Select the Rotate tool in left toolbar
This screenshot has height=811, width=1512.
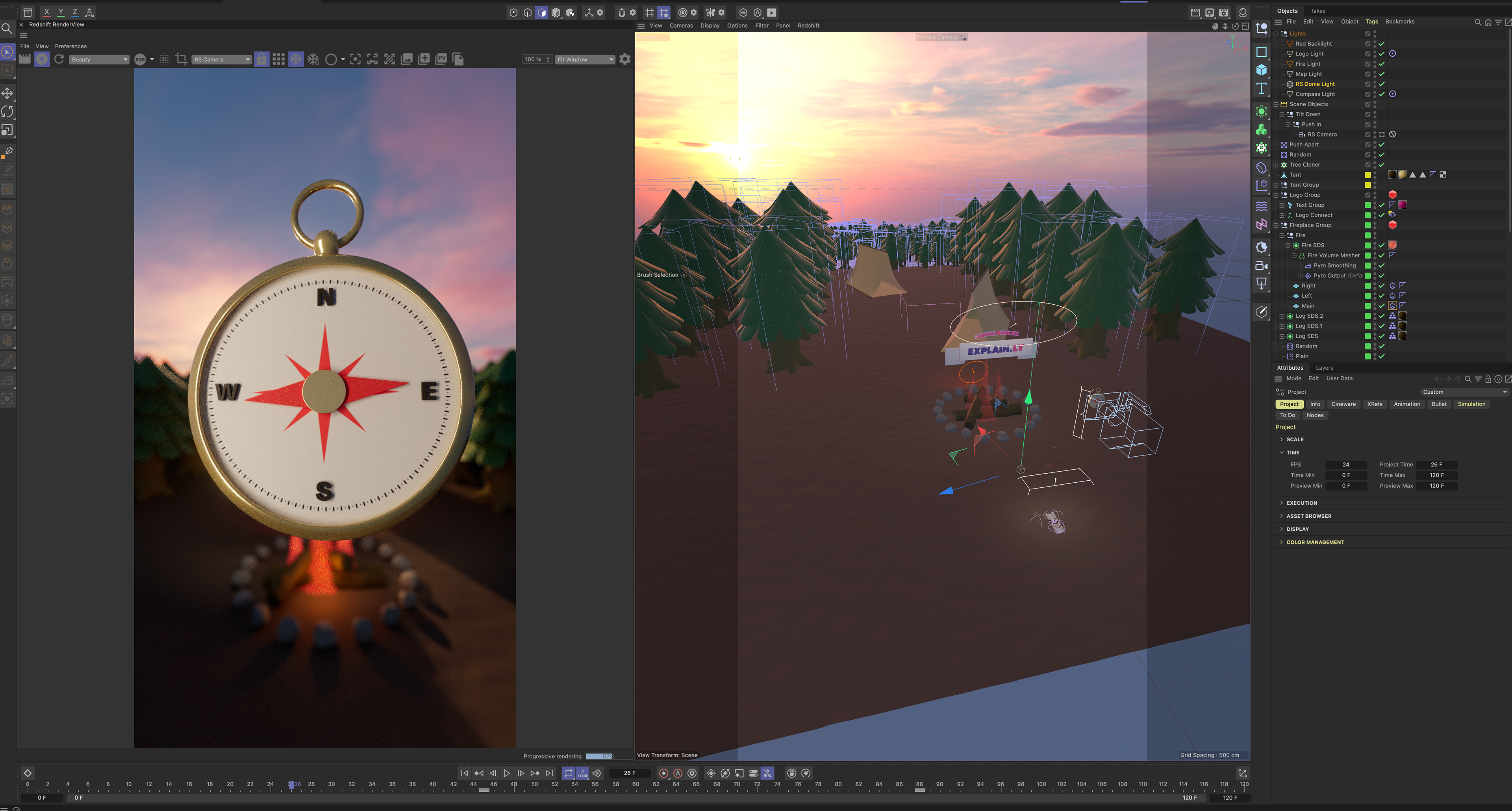(x=7, y=111)
